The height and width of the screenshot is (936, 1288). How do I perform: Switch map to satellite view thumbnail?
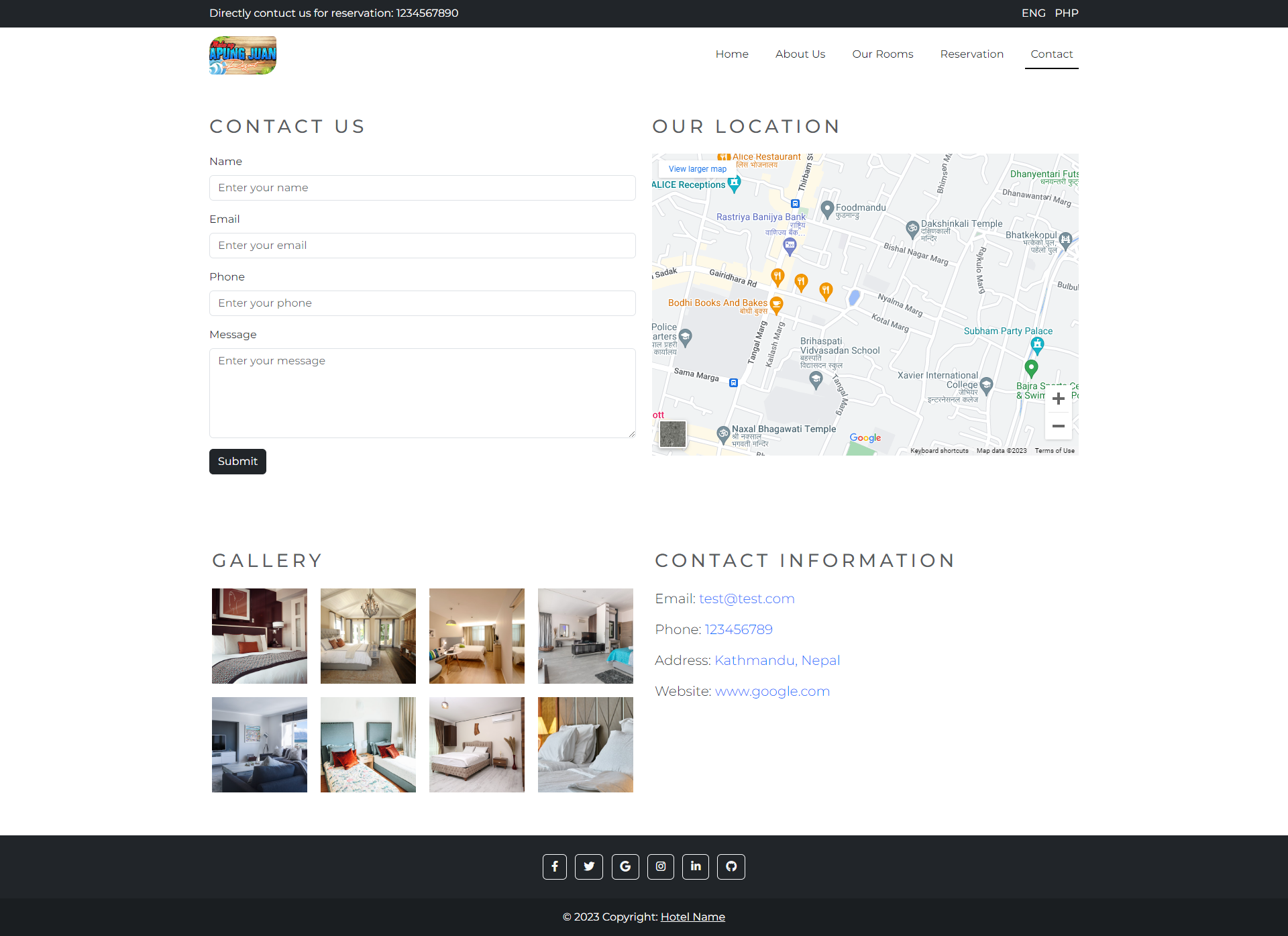673,434
